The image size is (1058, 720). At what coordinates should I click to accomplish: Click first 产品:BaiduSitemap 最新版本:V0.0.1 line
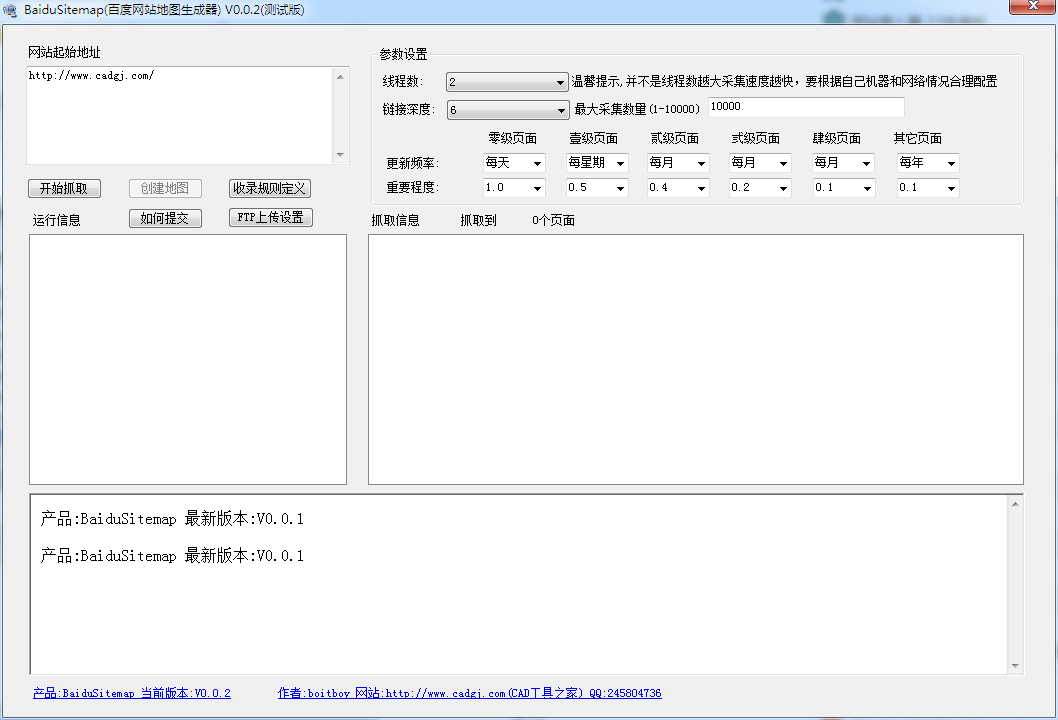click(x=172, y=519)
